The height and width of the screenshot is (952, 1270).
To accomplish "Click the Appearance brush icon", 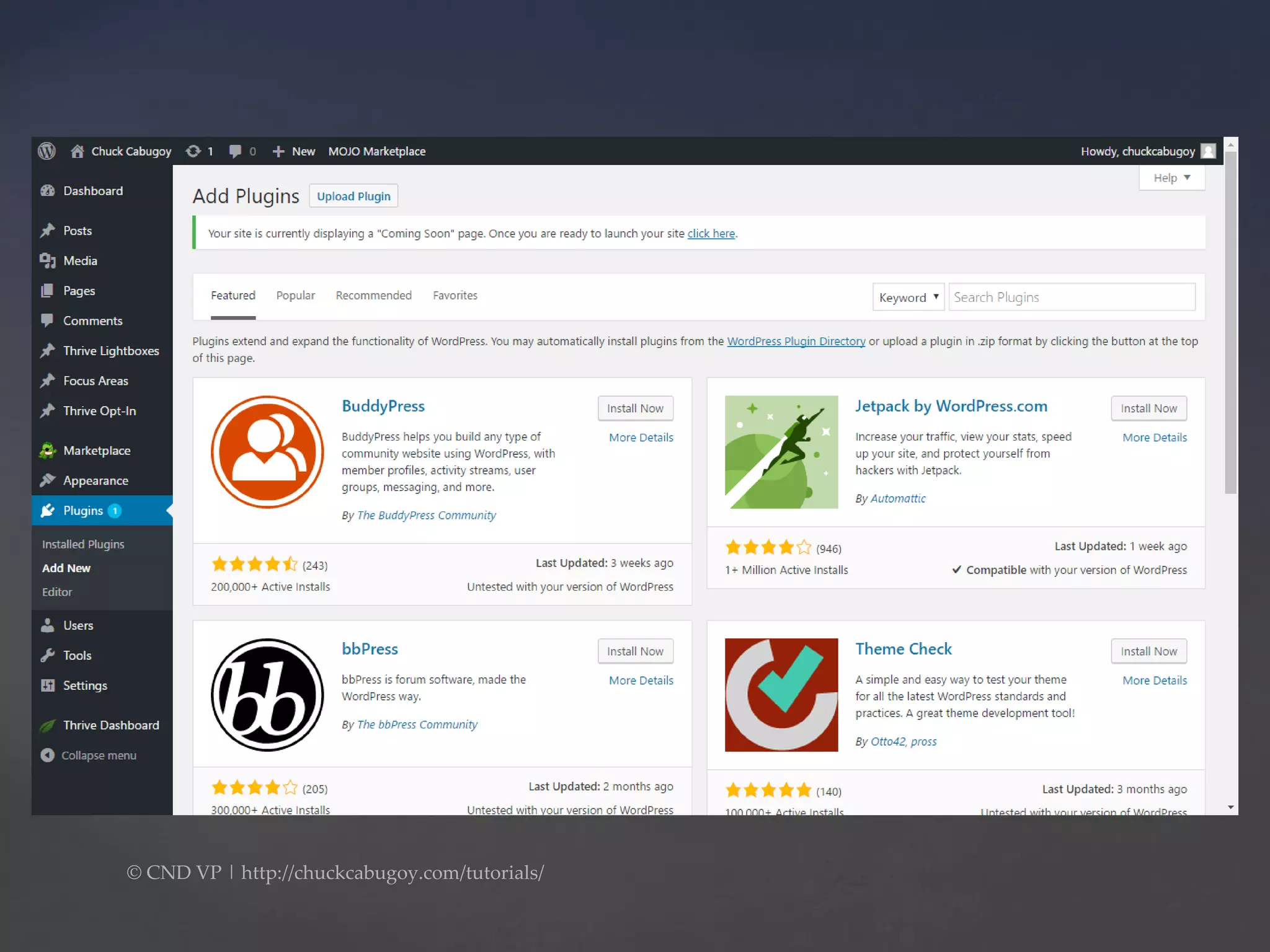I will coord(48,480).
